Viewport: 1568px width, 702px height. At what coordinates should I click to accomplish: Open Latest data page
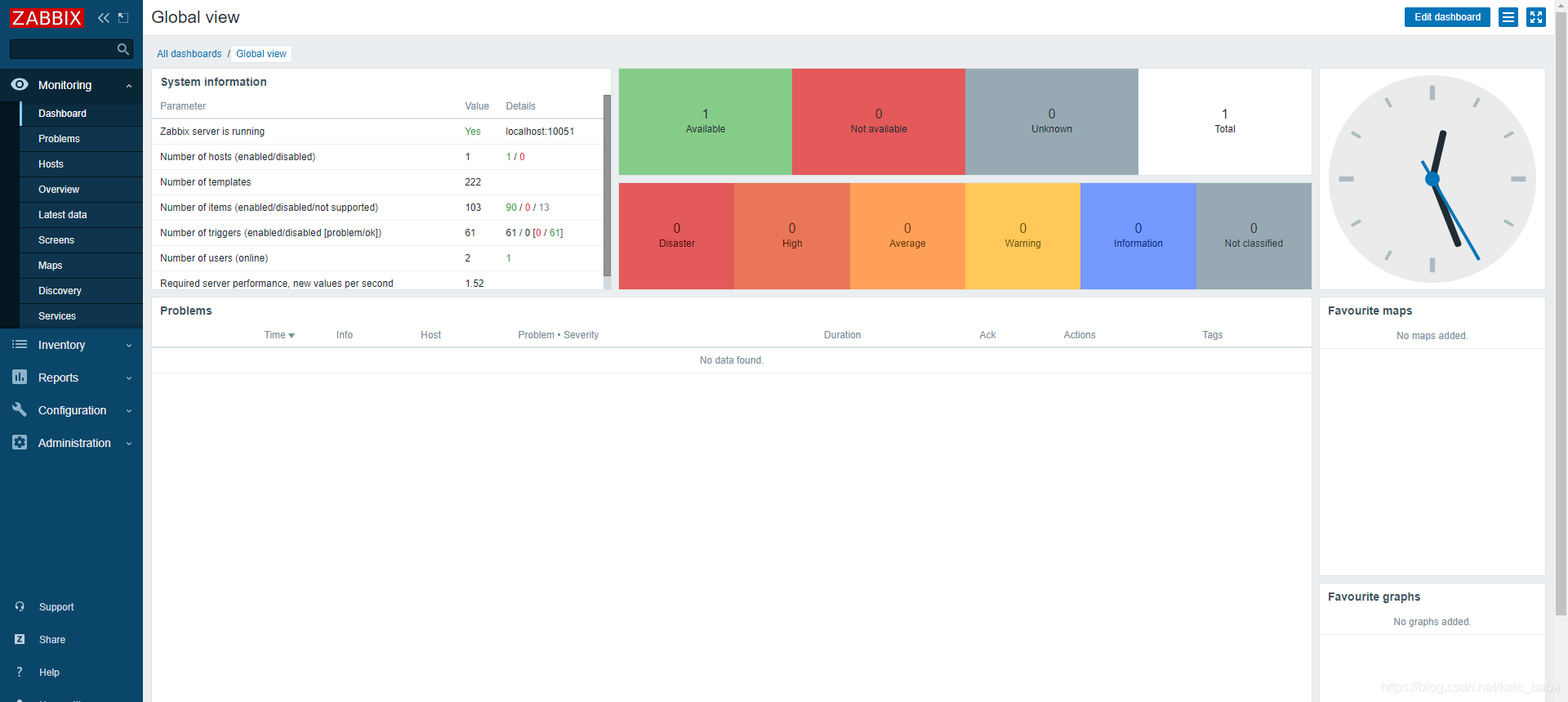coord(82,215)
